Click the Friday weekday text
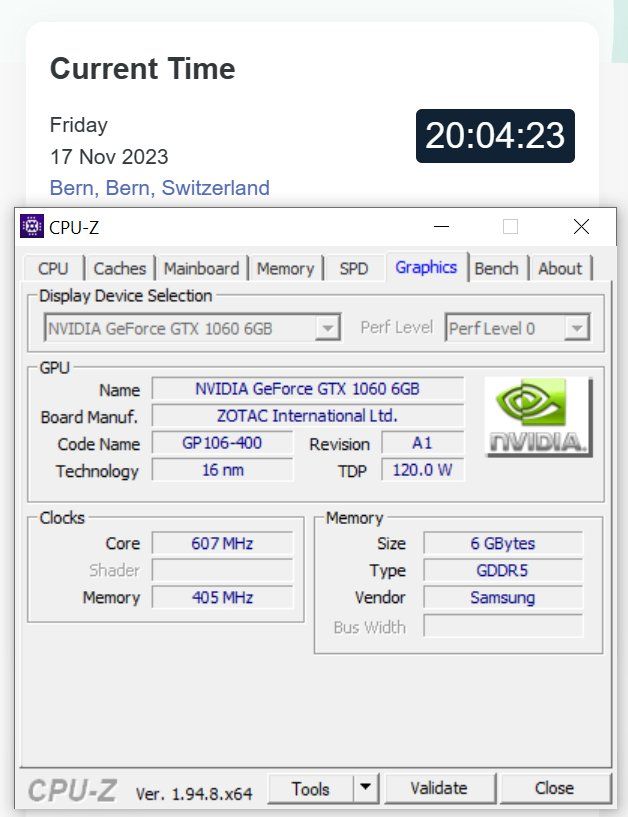The image size is (628, 817). 79,125
